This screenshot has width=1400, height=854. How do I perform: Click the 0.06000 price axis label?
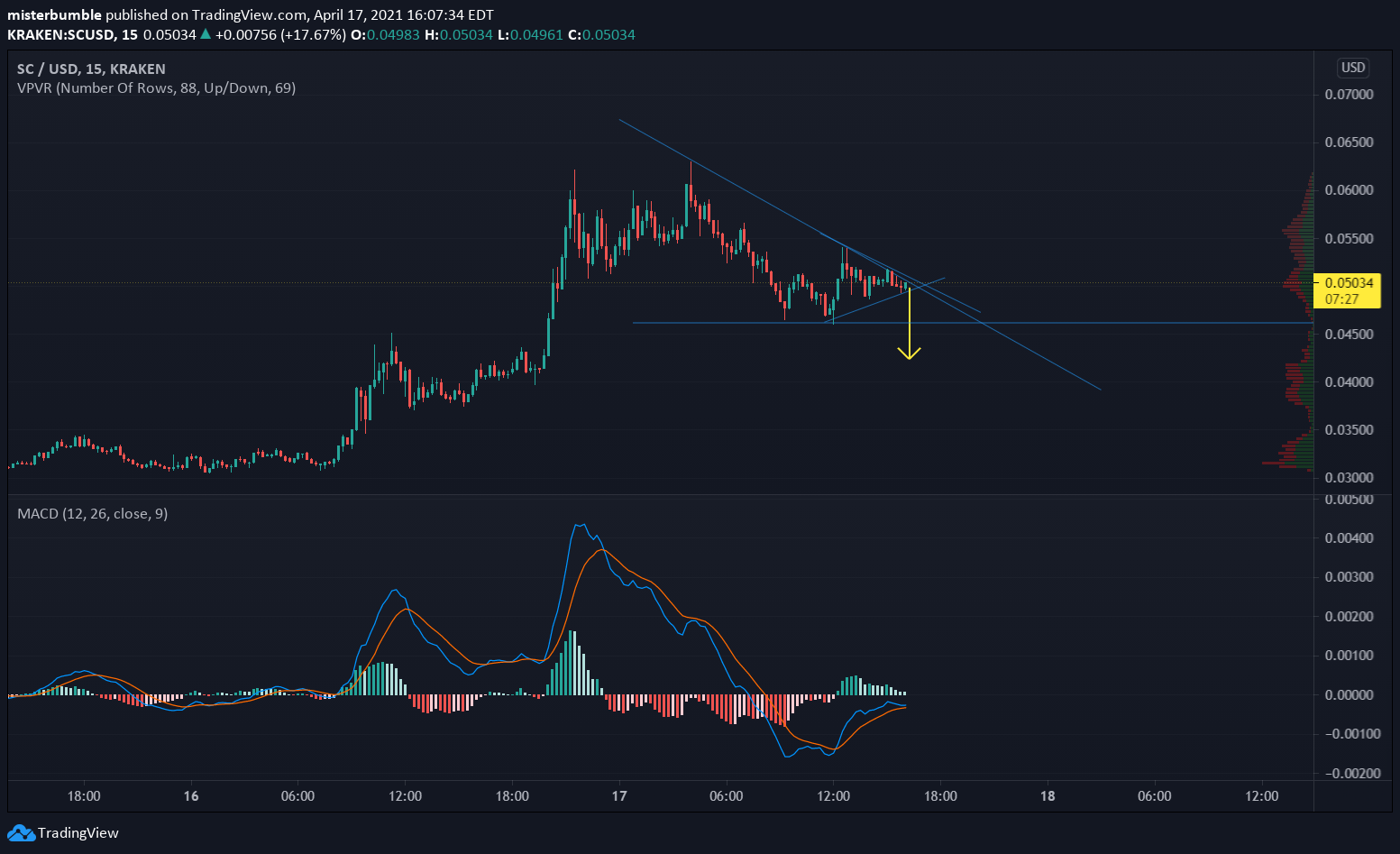click(x=1349, y=190)
